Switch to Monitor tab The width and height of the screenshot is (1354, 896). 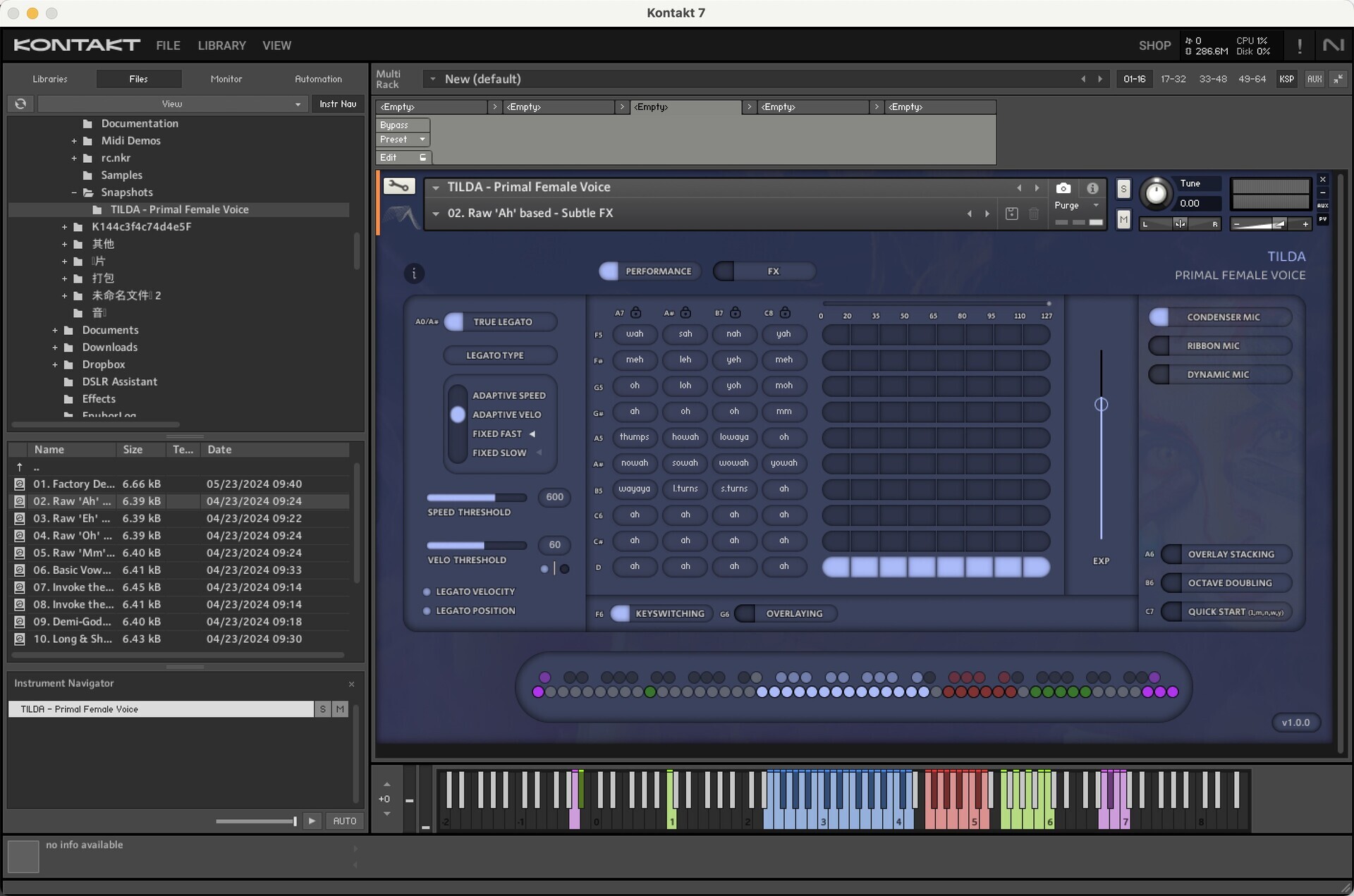click(226, 79)
